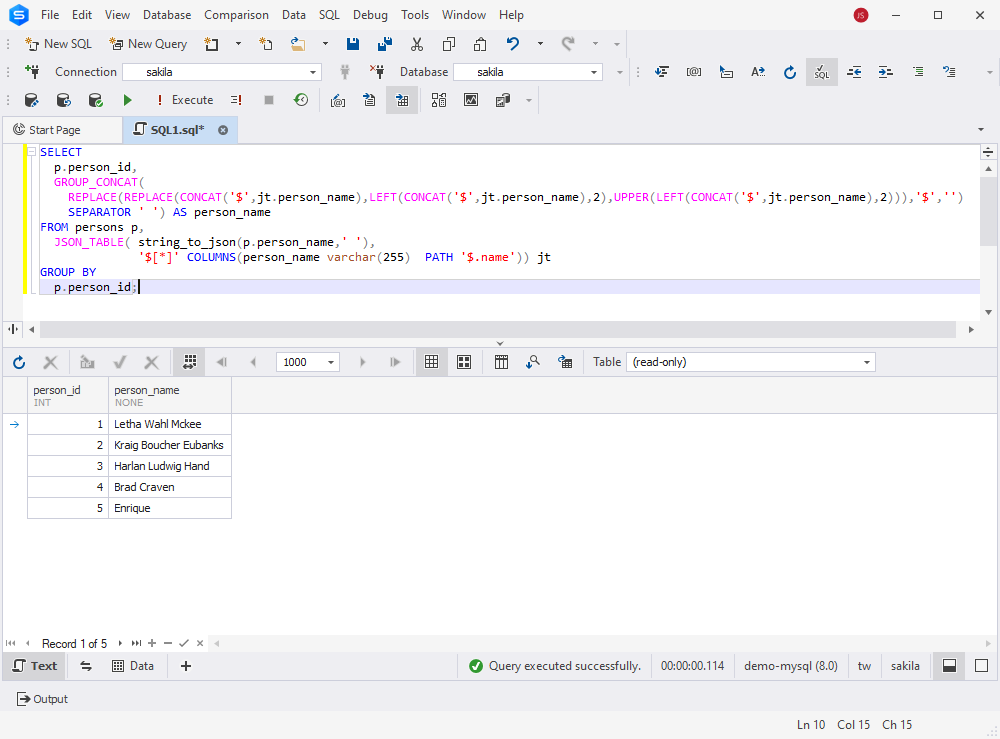Click the Refresh data icon in grid toolbar
1000x739 pixels.
19,362
